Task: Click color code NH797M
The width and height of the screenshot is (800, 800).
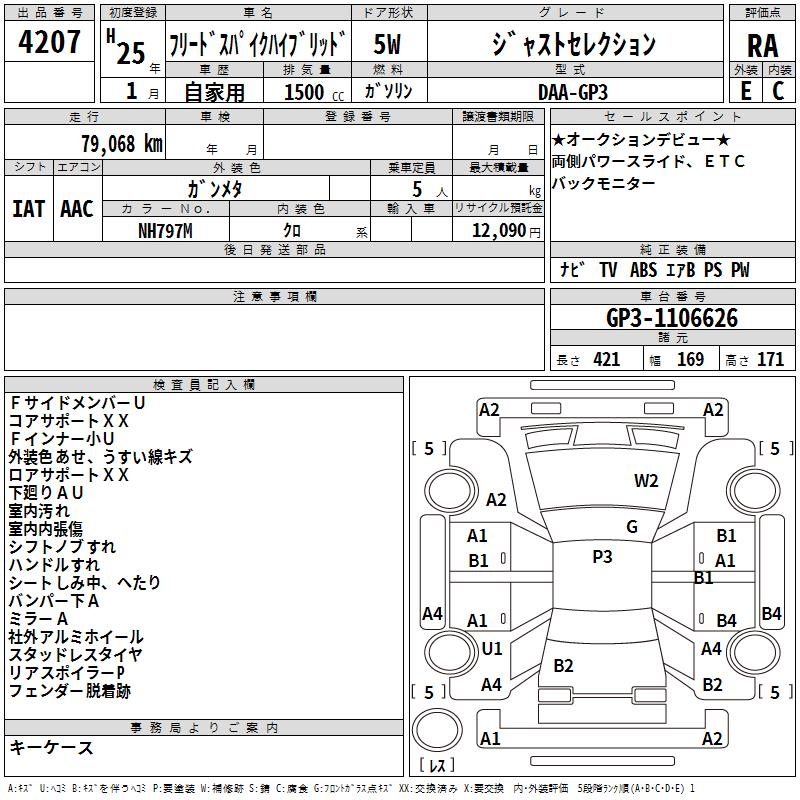Action: click(167, 229)
